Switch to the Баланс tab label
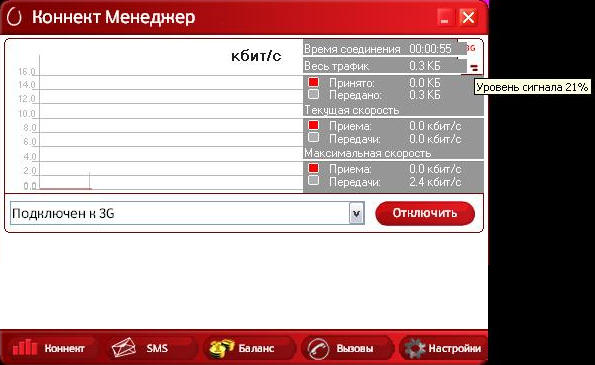The width and height of the screenshot is (595, 365). 256,348
